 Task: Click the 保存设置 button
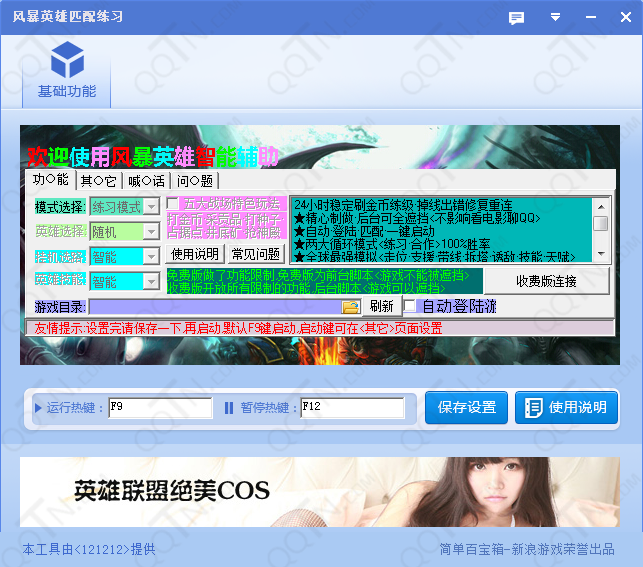coord(467,407)
